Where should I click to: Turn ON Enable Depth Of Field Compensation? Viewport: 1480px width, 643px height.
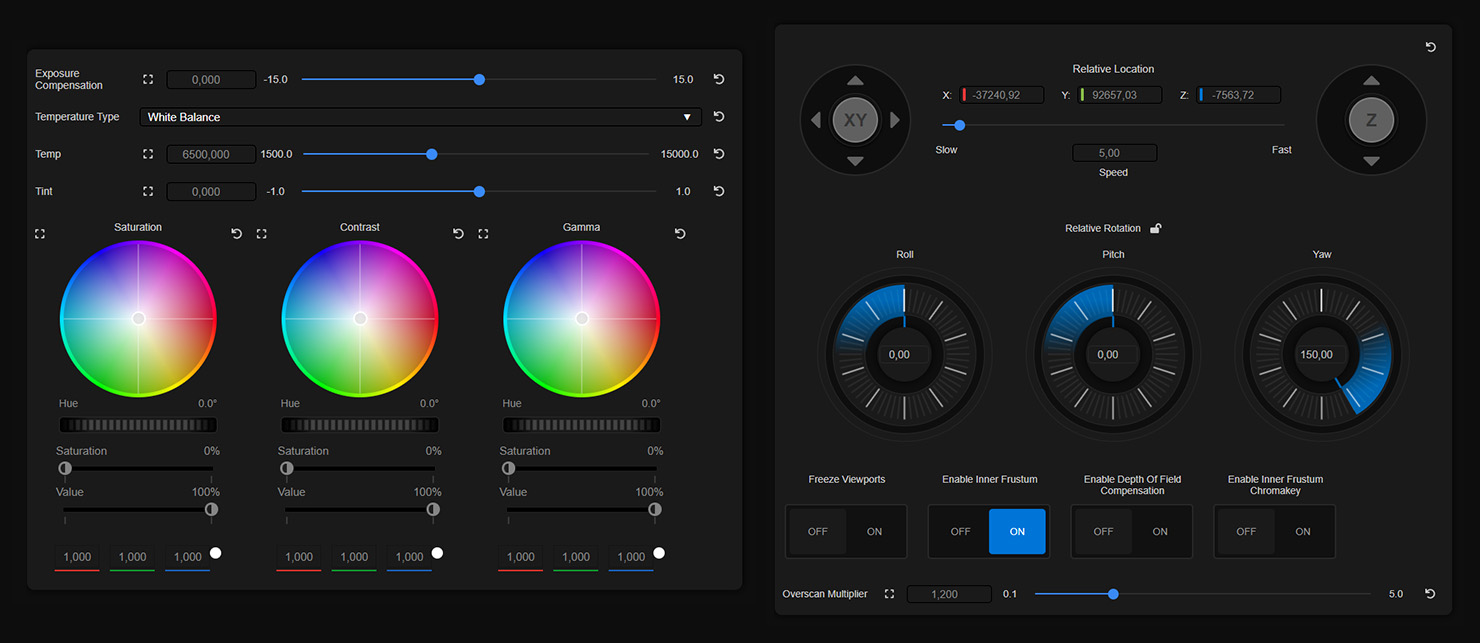click(1160, 532)
